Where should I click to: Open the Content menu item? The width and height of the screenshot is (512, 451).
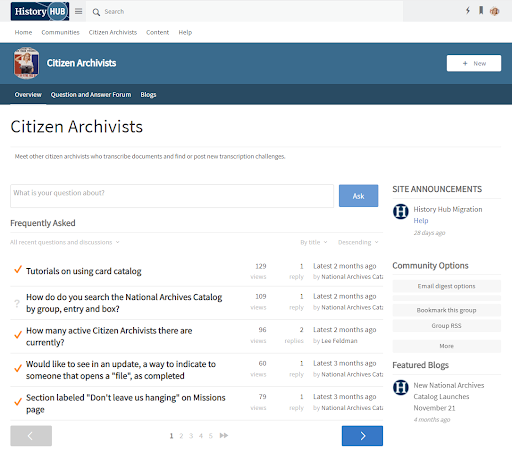coord(157,32)
